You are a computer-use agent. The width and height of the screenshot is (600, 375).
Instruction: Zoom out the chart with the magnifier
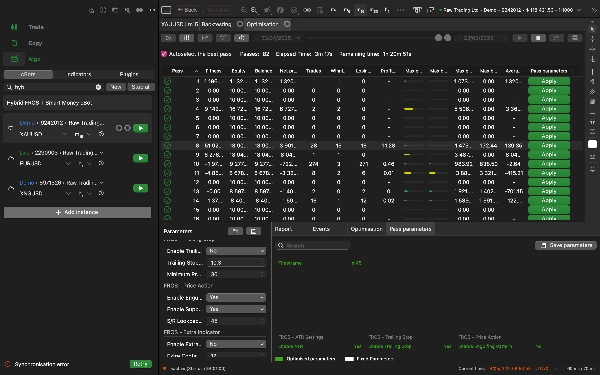point(244,10)
